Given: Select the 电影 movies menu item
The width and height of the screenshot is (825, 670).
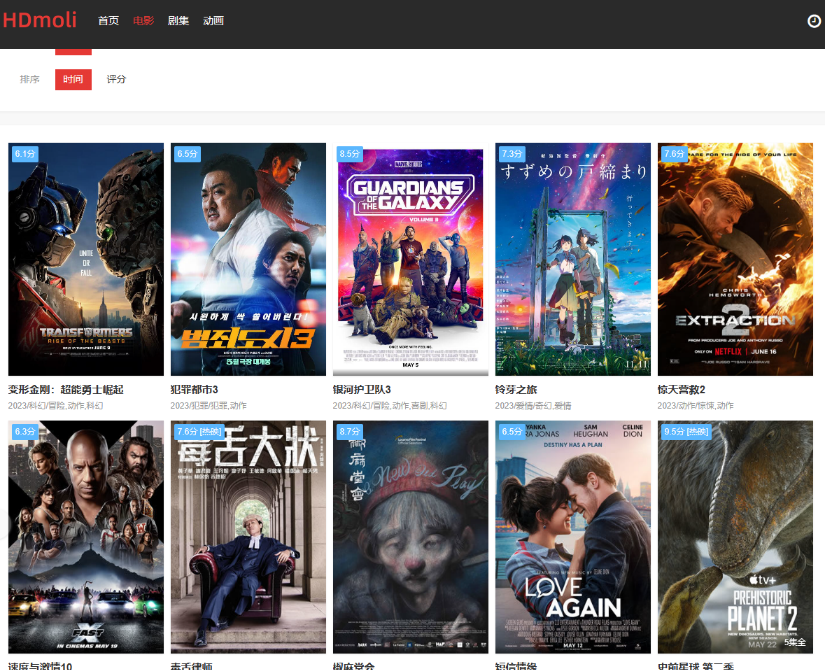Looking at the screenshot, I should (x=143, y=21).
